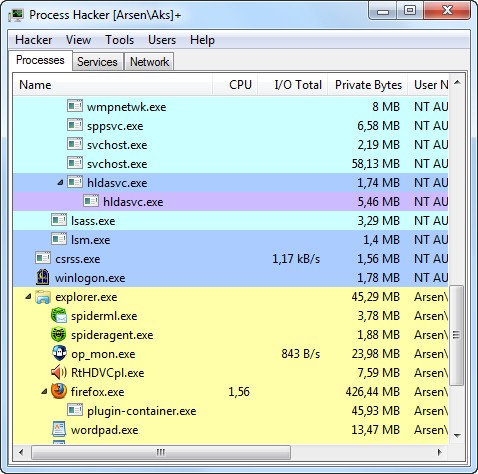Click the winlogon.exe keys icon

(43, 277)
